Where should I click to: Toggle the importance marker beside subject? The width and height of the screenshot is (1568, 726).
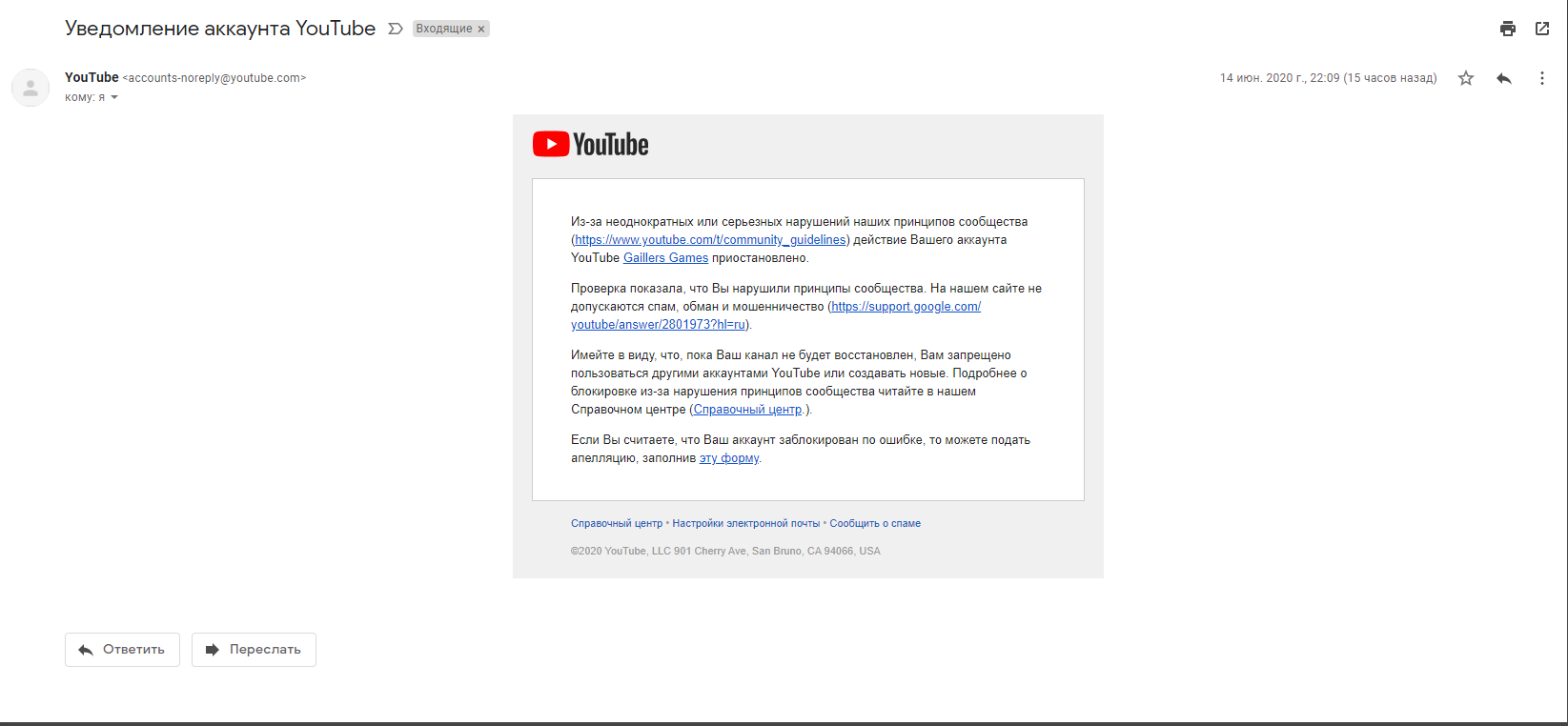coord(396,29)
